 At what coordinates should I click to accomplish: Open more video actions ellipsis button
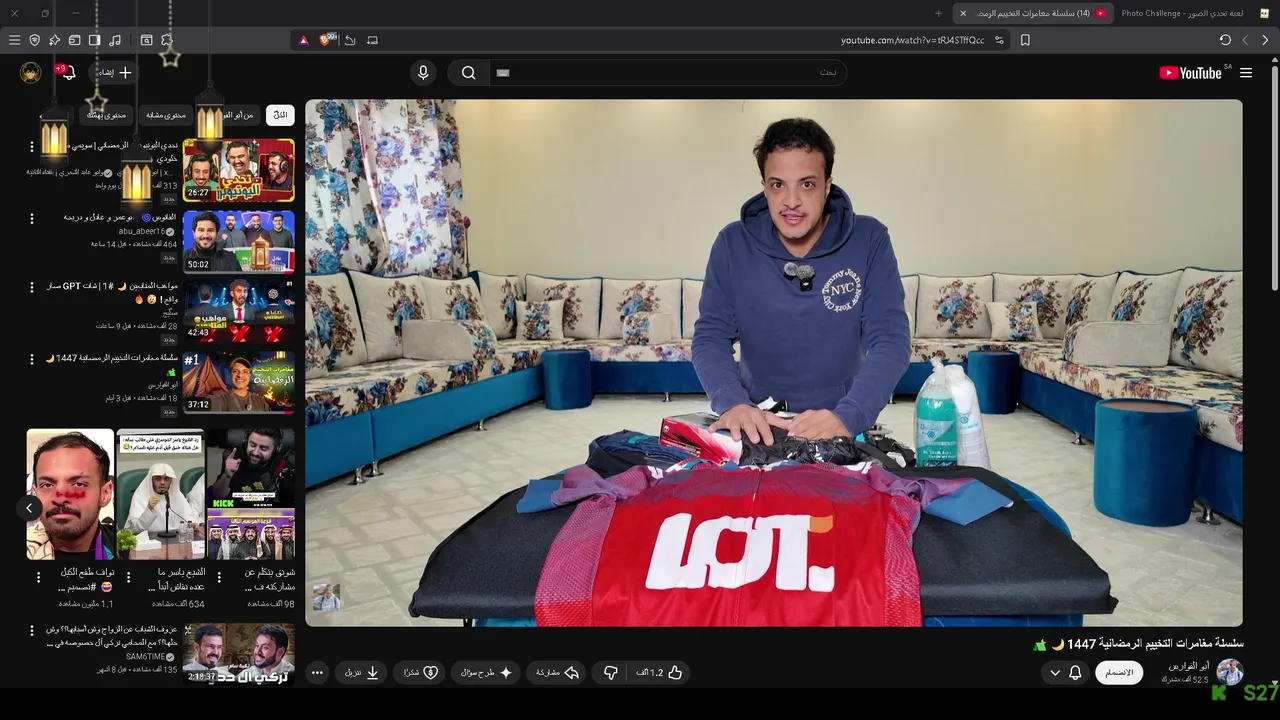pos(317,673)
